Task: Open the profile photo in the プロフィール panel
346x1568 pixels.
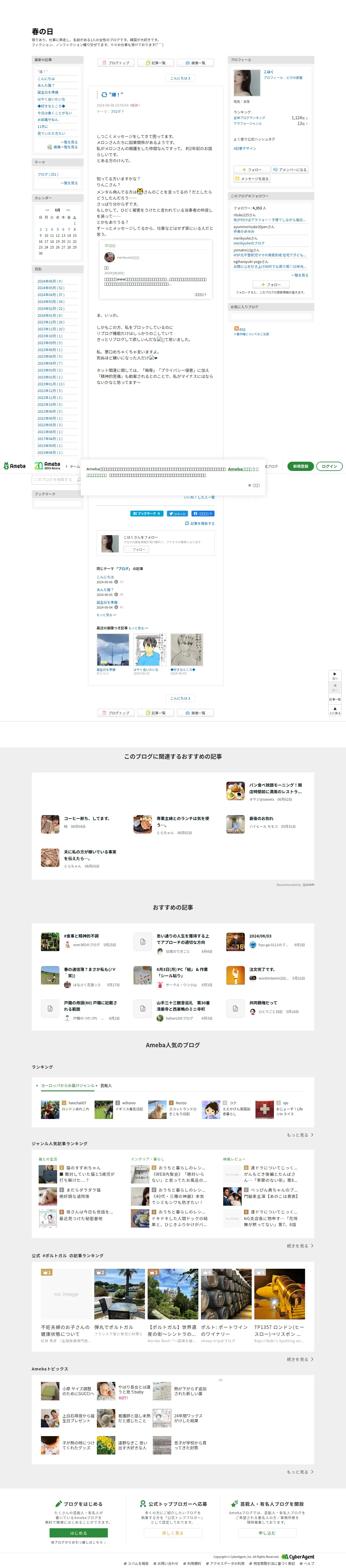Action: tap(247, 82)
